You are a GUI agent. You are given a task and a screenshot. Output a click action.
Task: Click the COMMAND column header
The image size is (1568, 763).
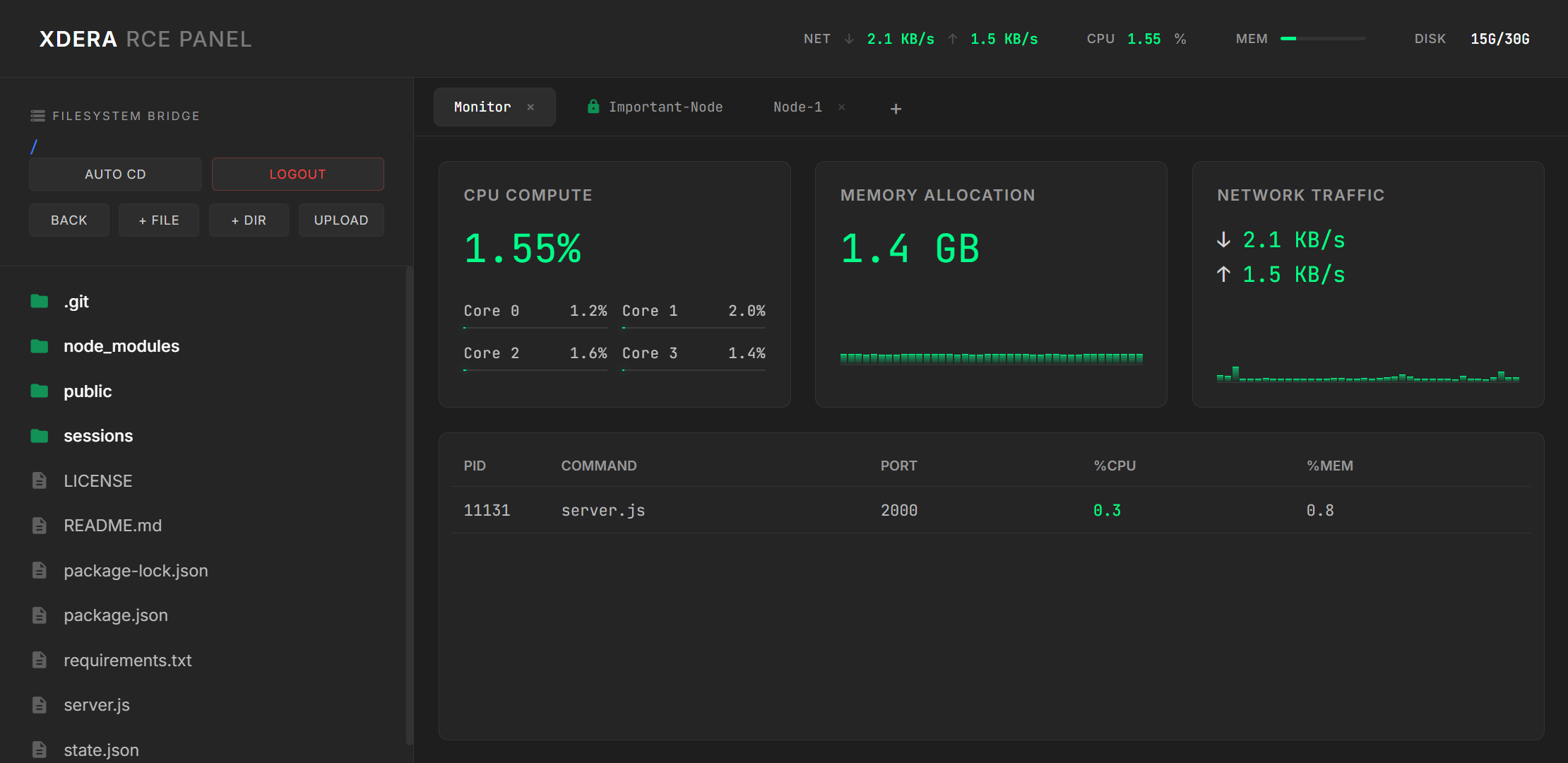[599, 466]
